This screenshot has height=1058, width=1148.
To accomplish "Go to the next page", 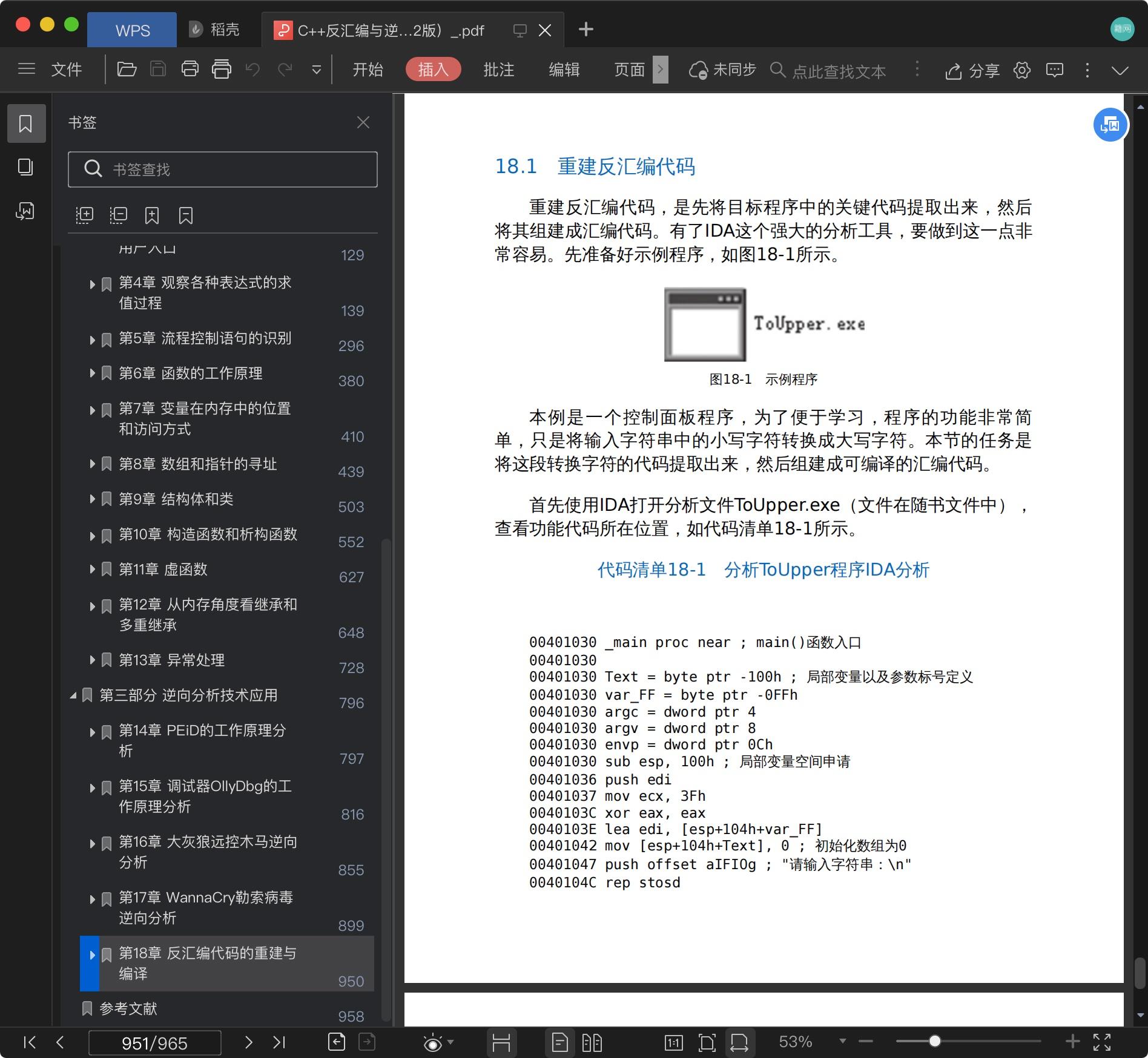I will [x=248, y=1042].
